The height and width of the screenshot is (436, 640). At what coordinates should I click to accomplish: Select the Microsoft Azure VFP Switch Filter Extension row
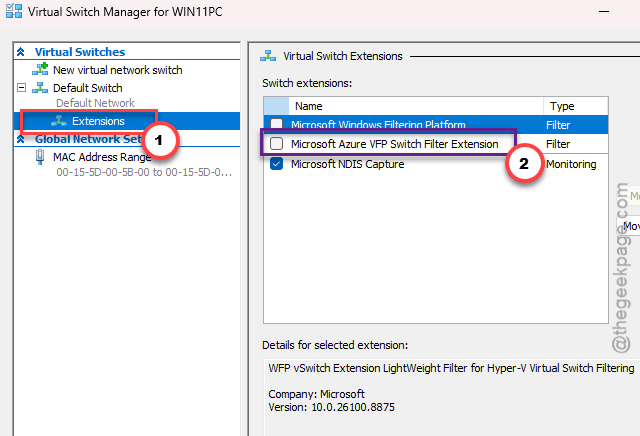coord(436,144)
